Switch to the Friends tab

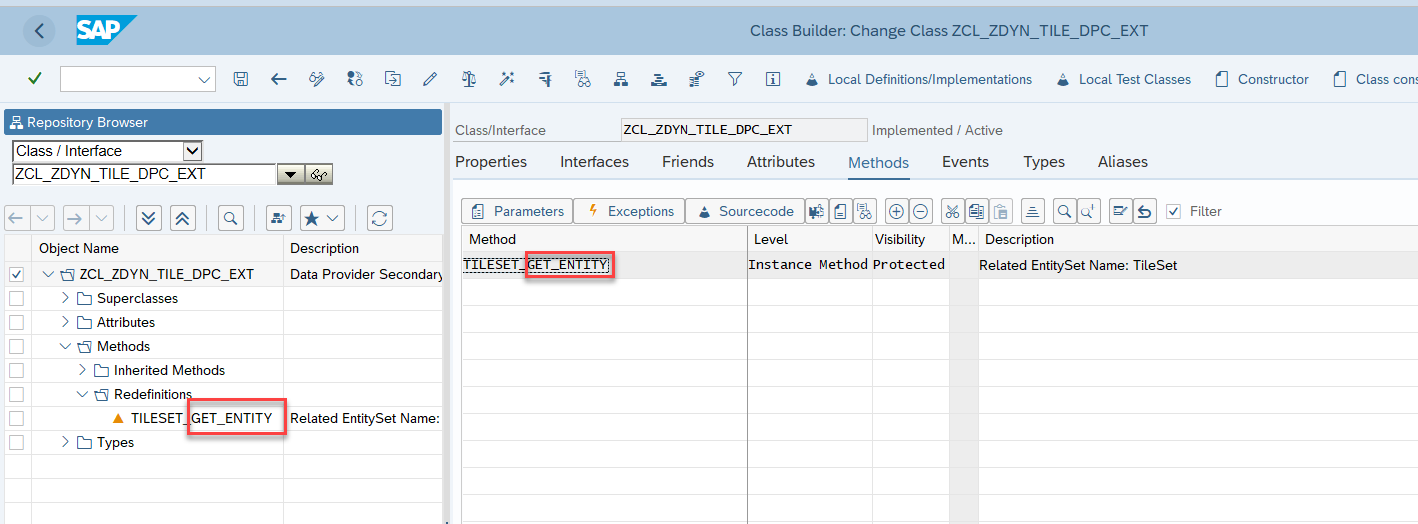click(x=688, y=162)
